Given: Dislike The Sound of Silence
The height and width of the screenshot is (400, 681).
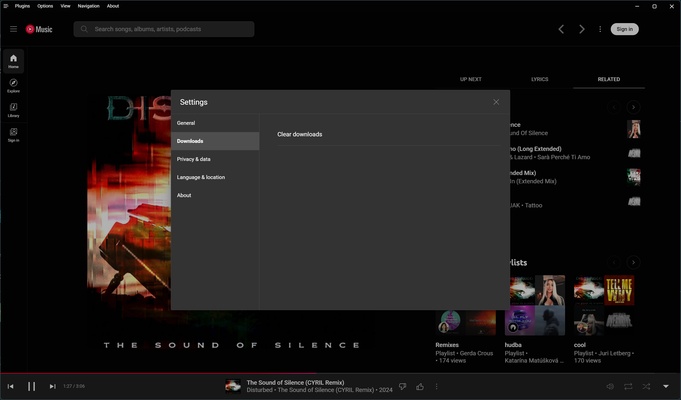Looking at the screenshot, I should 403,386.
